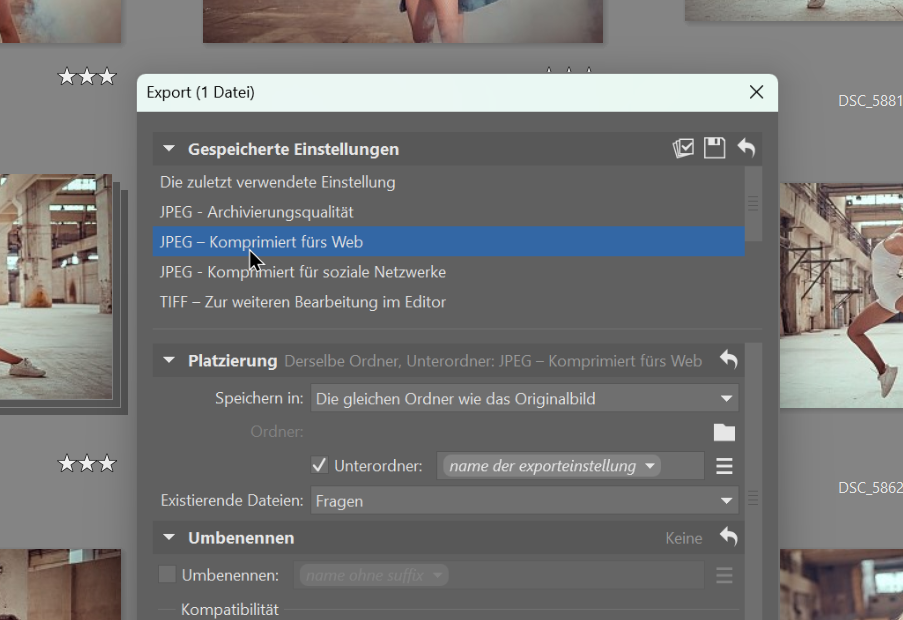The image size is (903, 620).
Task: Collapse the Gespeicherte Einstellungen section
Action: (169, 149)
